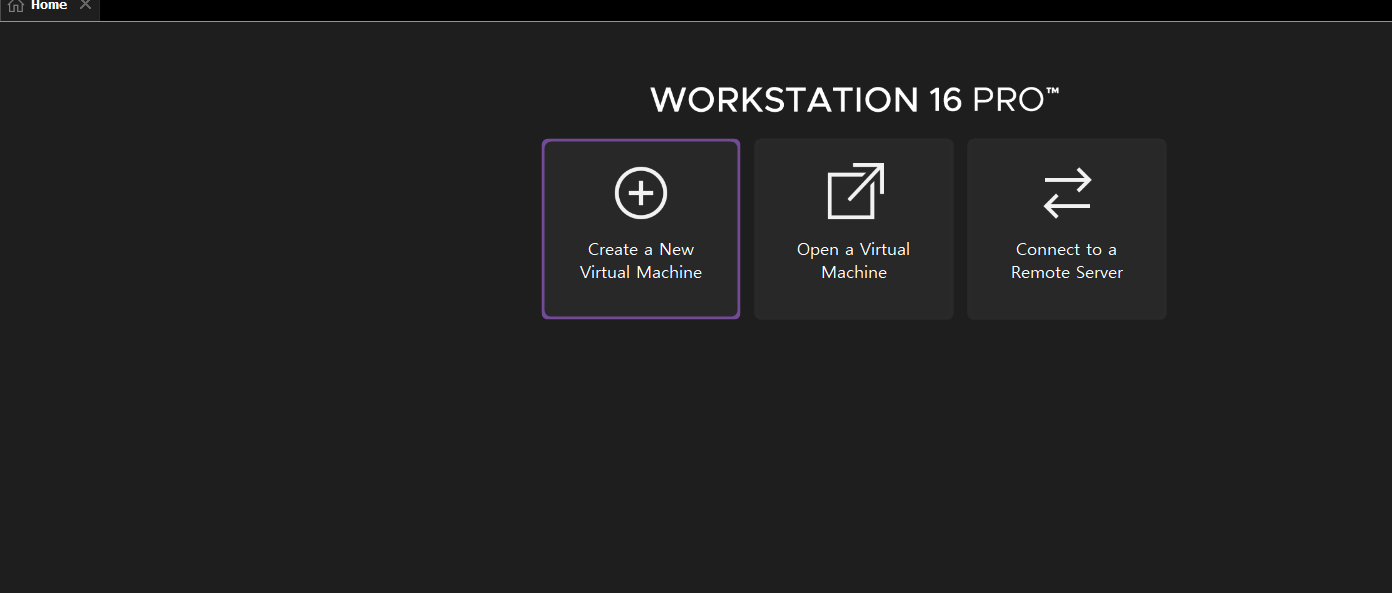
Task: Close the Home tab with its X
Action: (x=86, y=5)
